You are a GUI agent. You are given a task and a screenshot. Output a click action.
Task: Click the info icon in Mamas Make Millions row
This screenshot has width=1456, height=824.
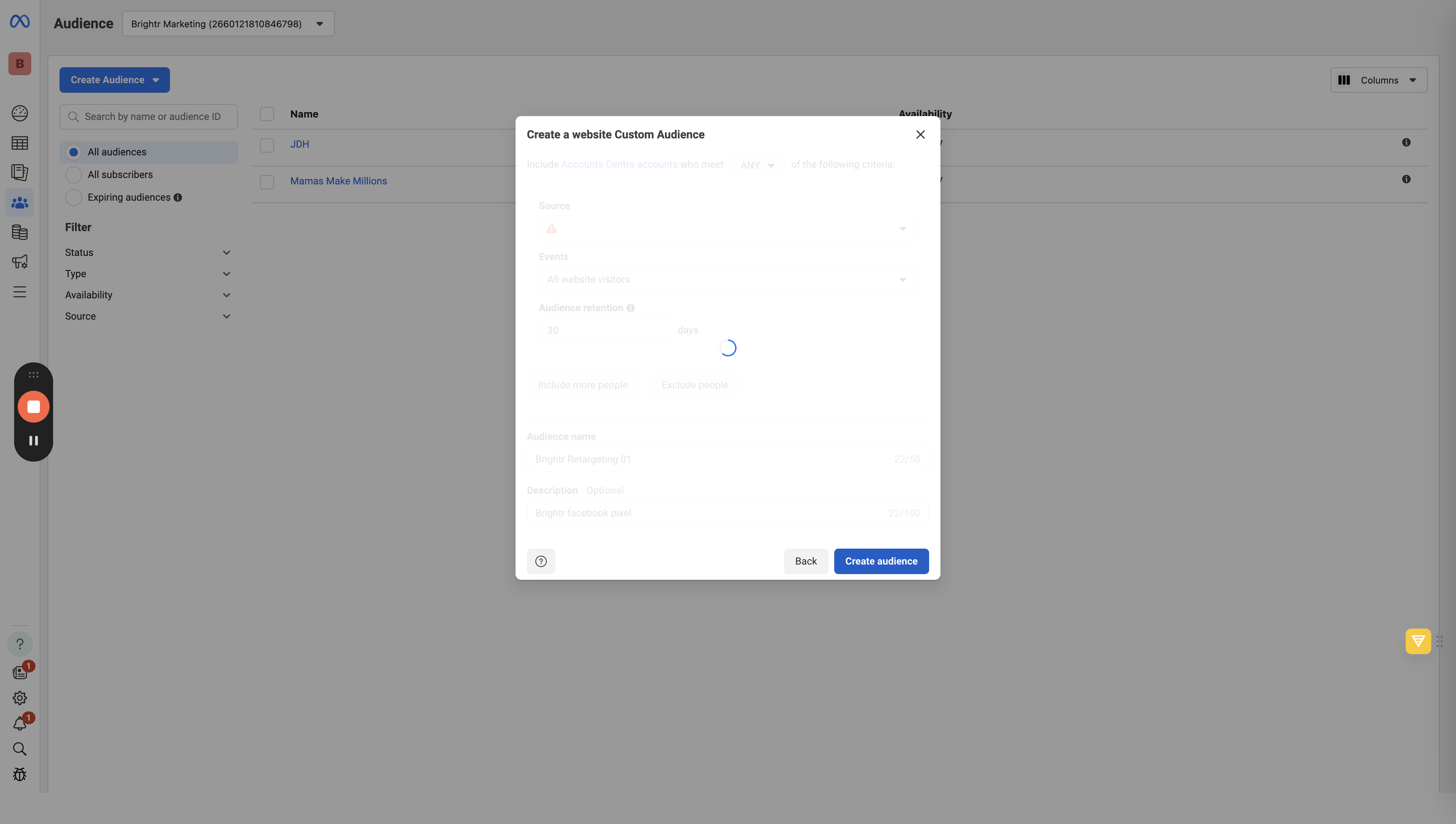1406,179
